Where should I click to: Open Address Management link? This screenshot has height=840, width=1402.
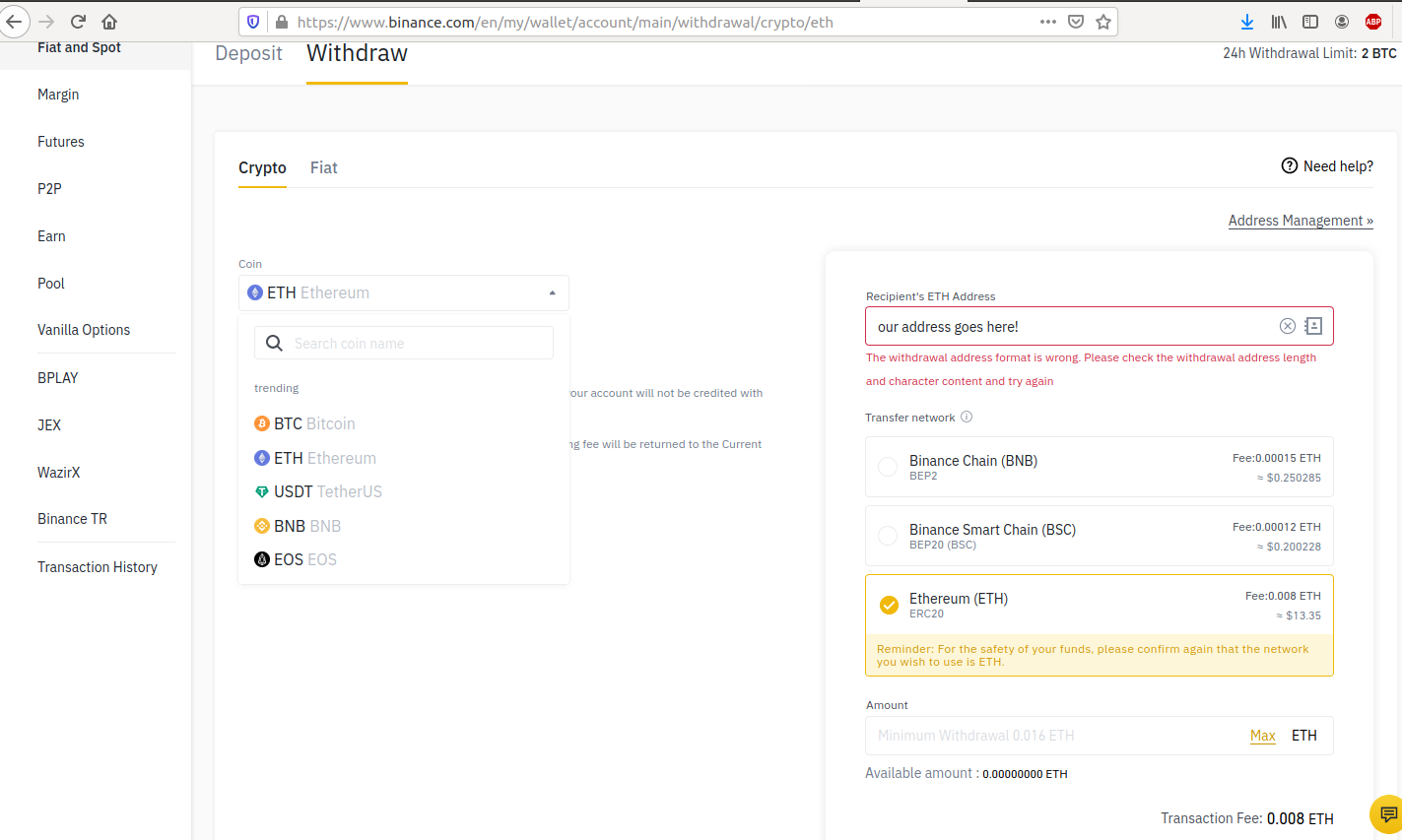pyautogui.click(x=1300, y=221)
